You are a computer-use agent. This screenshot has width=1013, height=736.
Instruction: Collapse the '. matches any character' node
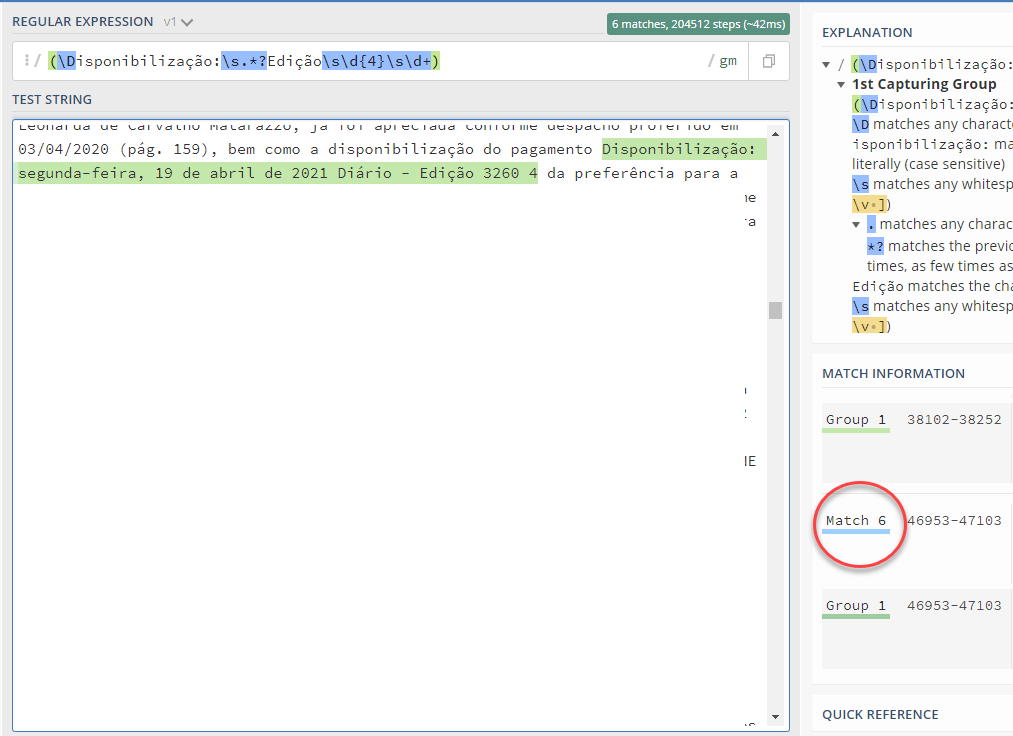856,225
